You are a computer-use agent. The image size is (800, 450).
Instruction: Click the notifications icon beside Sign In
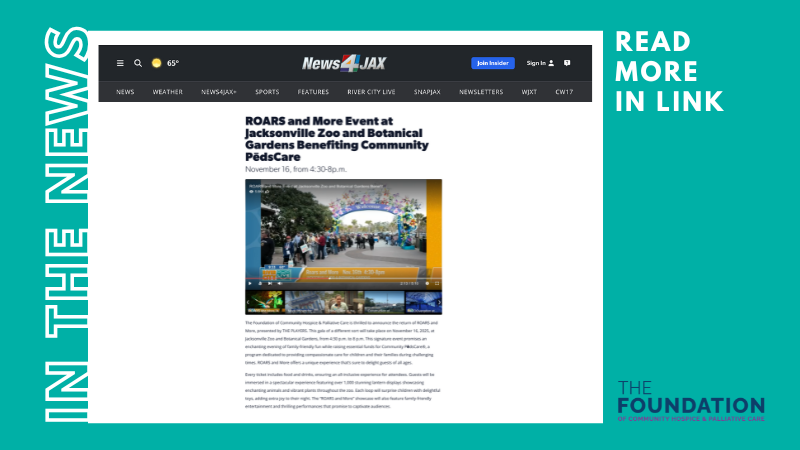point(567,63)
